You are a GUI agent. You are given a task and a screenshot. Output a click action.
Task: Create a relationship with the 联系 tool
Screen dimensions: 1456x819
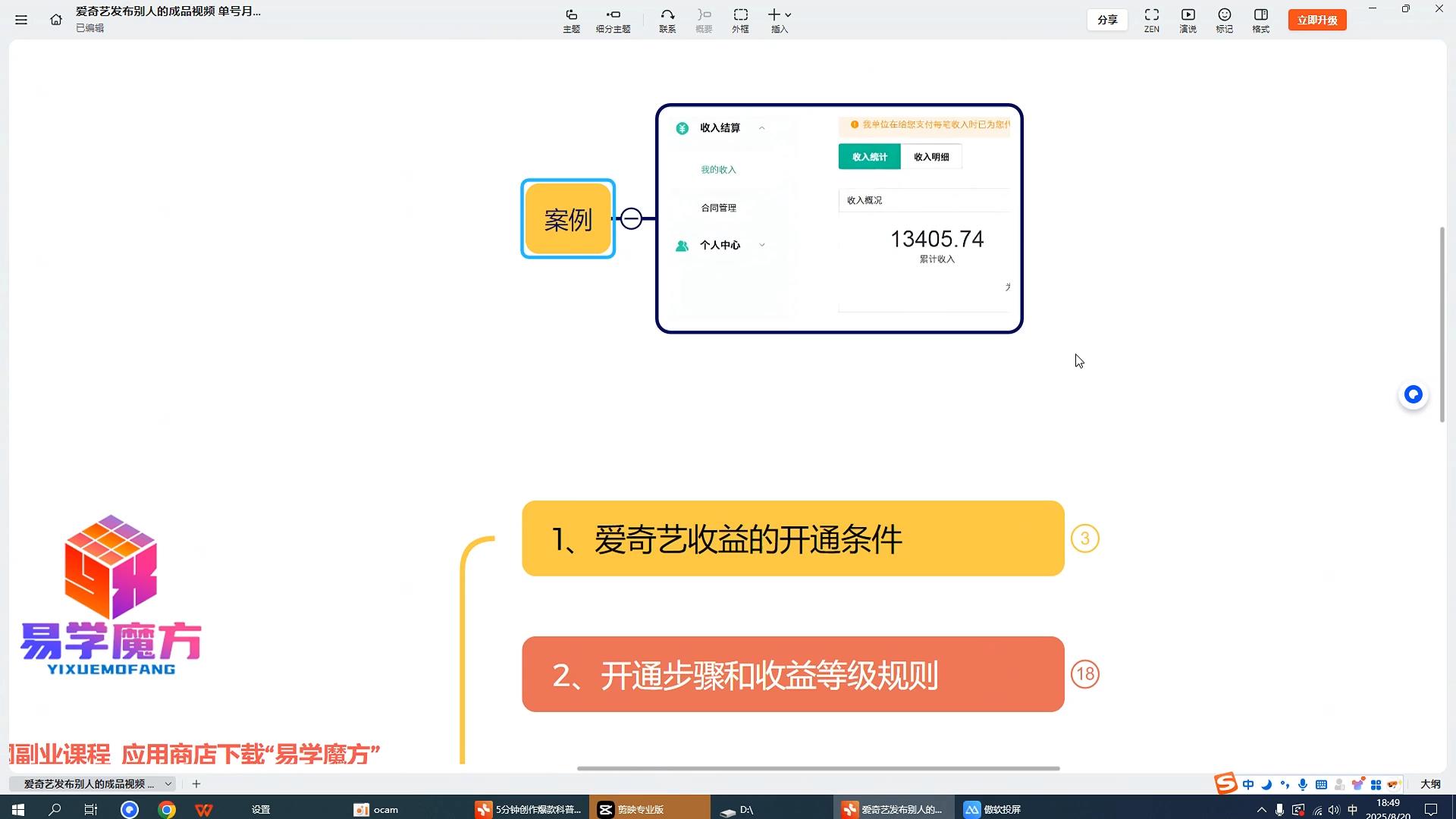coord(667,19)
